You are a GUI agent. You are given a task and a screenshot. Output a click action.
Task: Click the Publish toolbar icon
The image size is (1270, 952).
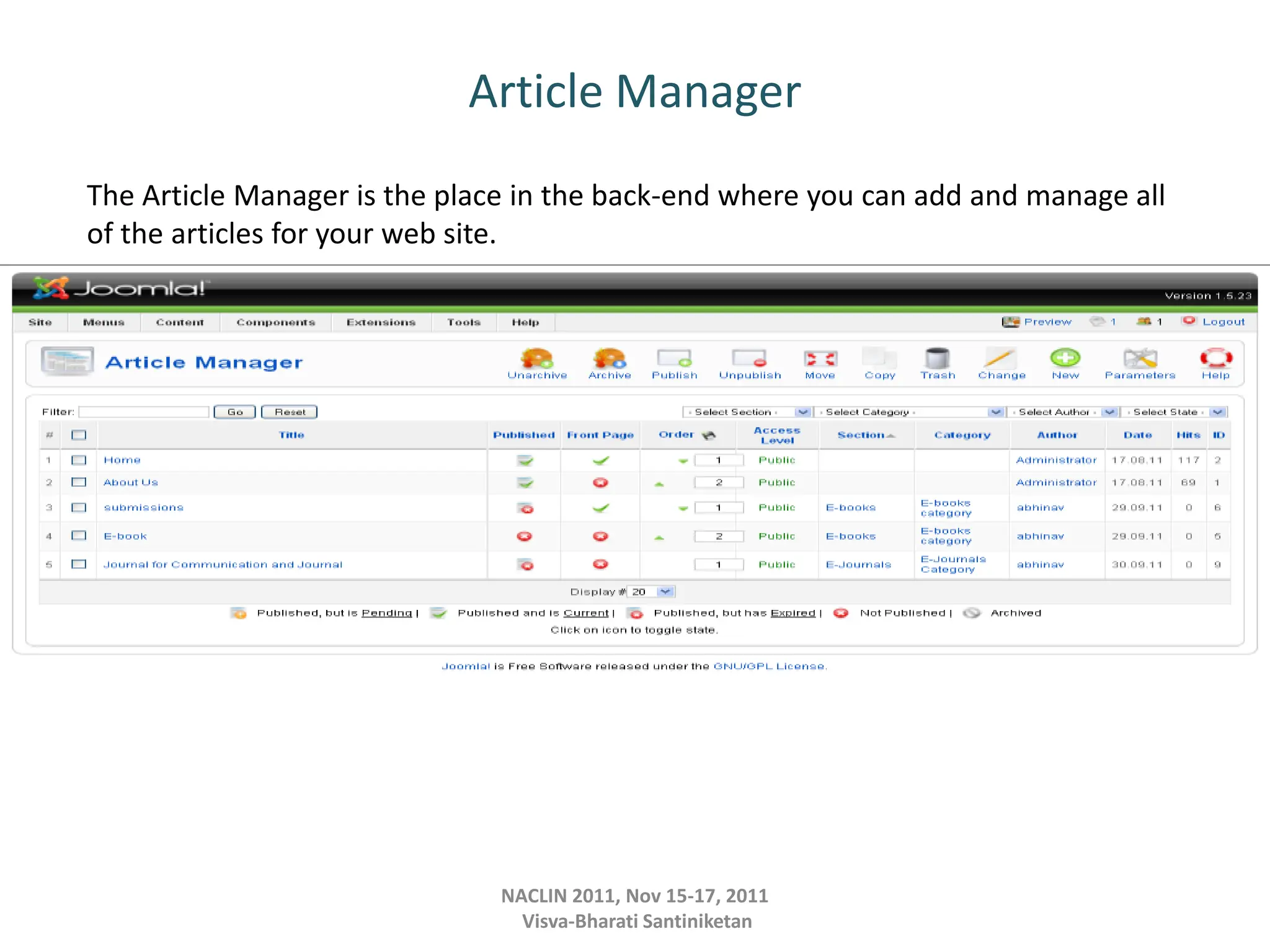point(675,364)
